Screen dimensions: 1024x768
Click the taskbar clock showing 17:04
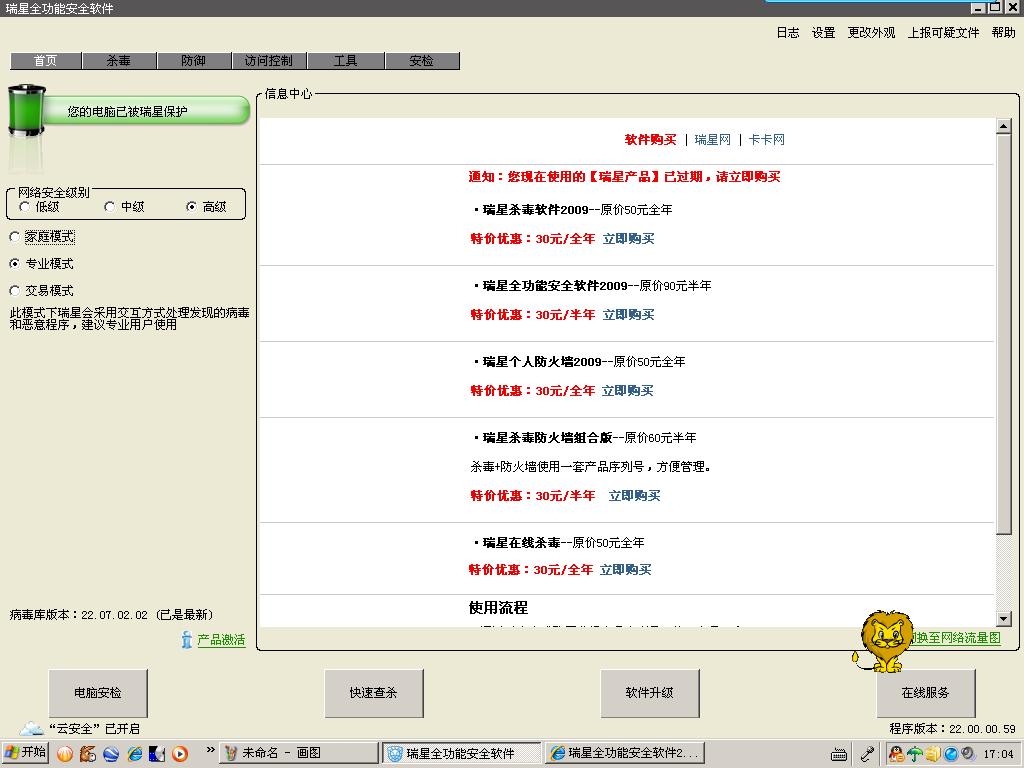pos(999,754)
